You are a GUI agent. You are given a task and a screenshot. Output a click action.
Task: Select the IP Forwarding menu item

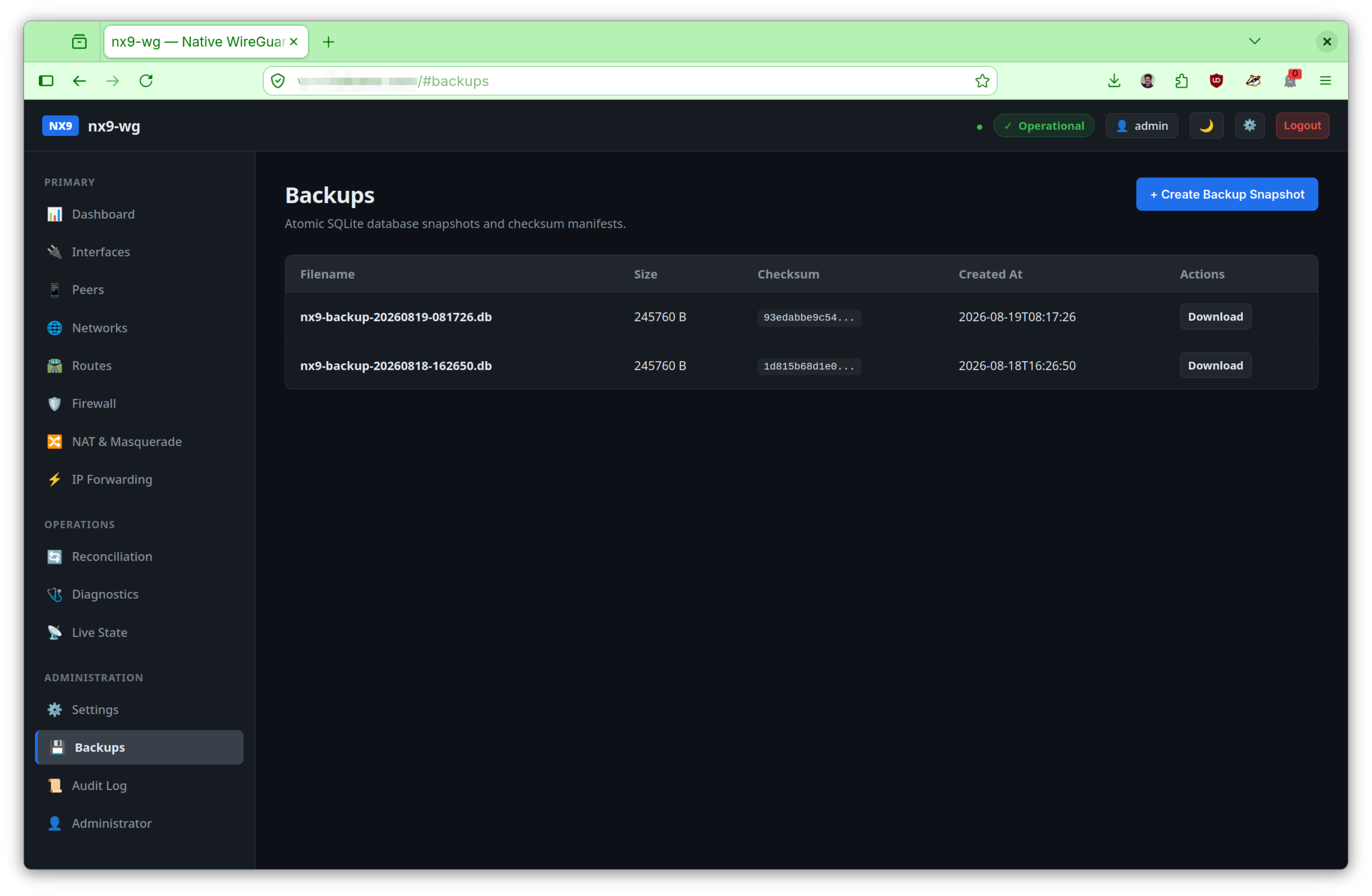pyautogui.click(x=139, y=479)
